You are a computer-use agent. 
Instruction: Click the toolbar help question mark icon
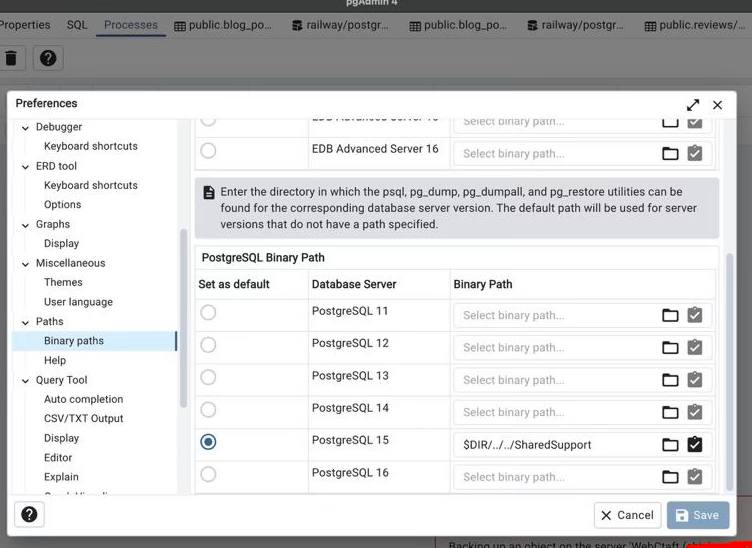pyautogui.click(x=48, y=58)
